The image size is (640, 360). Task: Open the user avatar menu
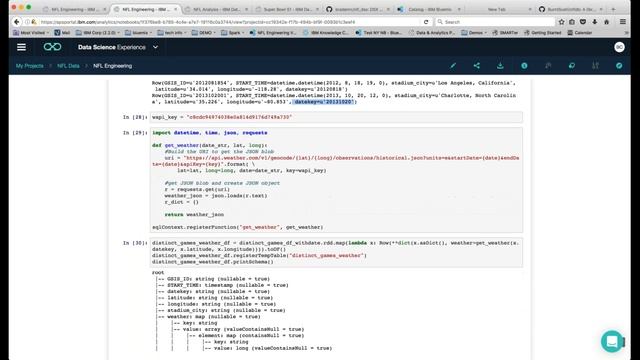619,47
